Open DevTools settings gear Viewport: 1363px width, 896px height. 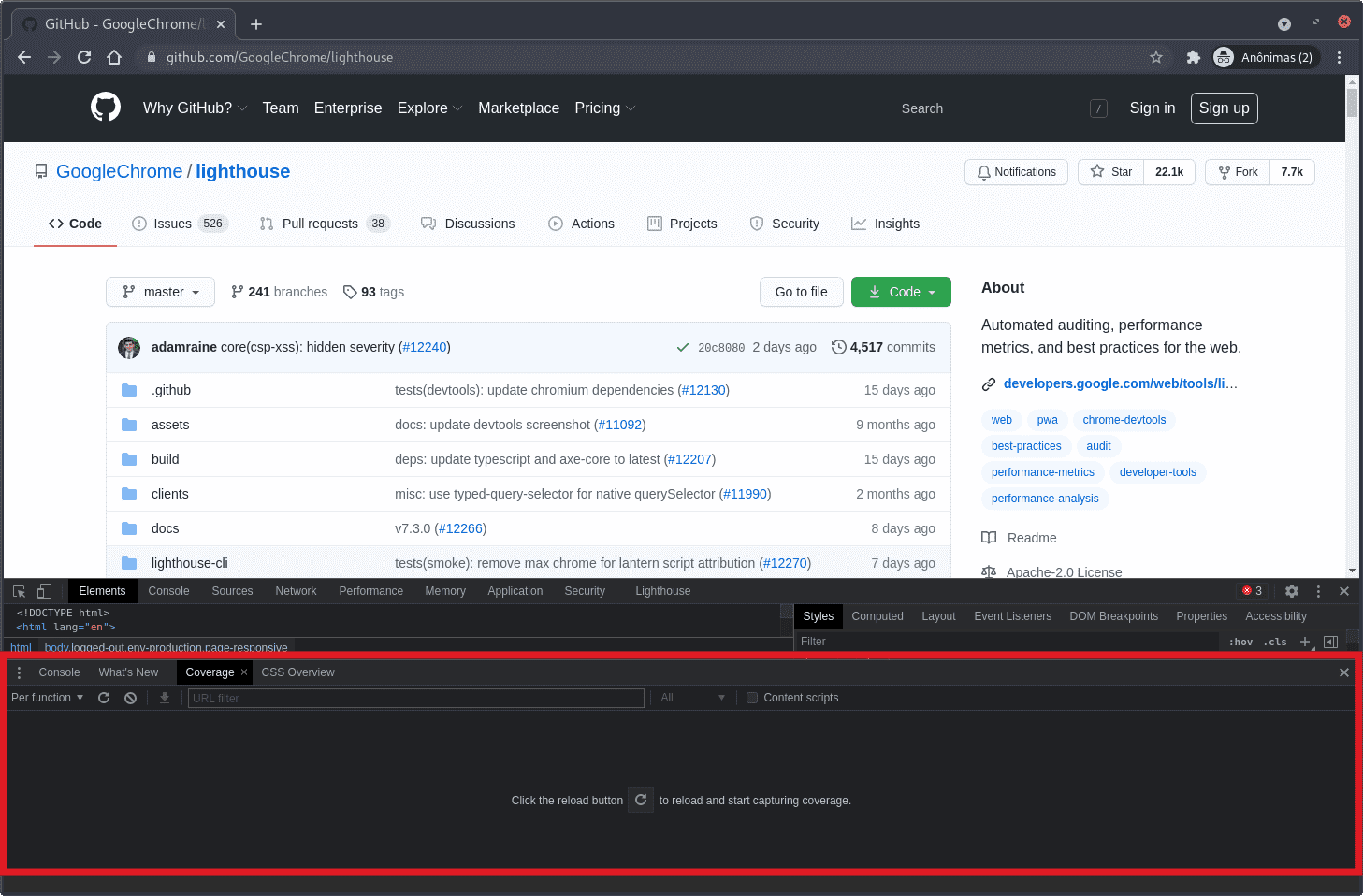(x=1292, y=591)
